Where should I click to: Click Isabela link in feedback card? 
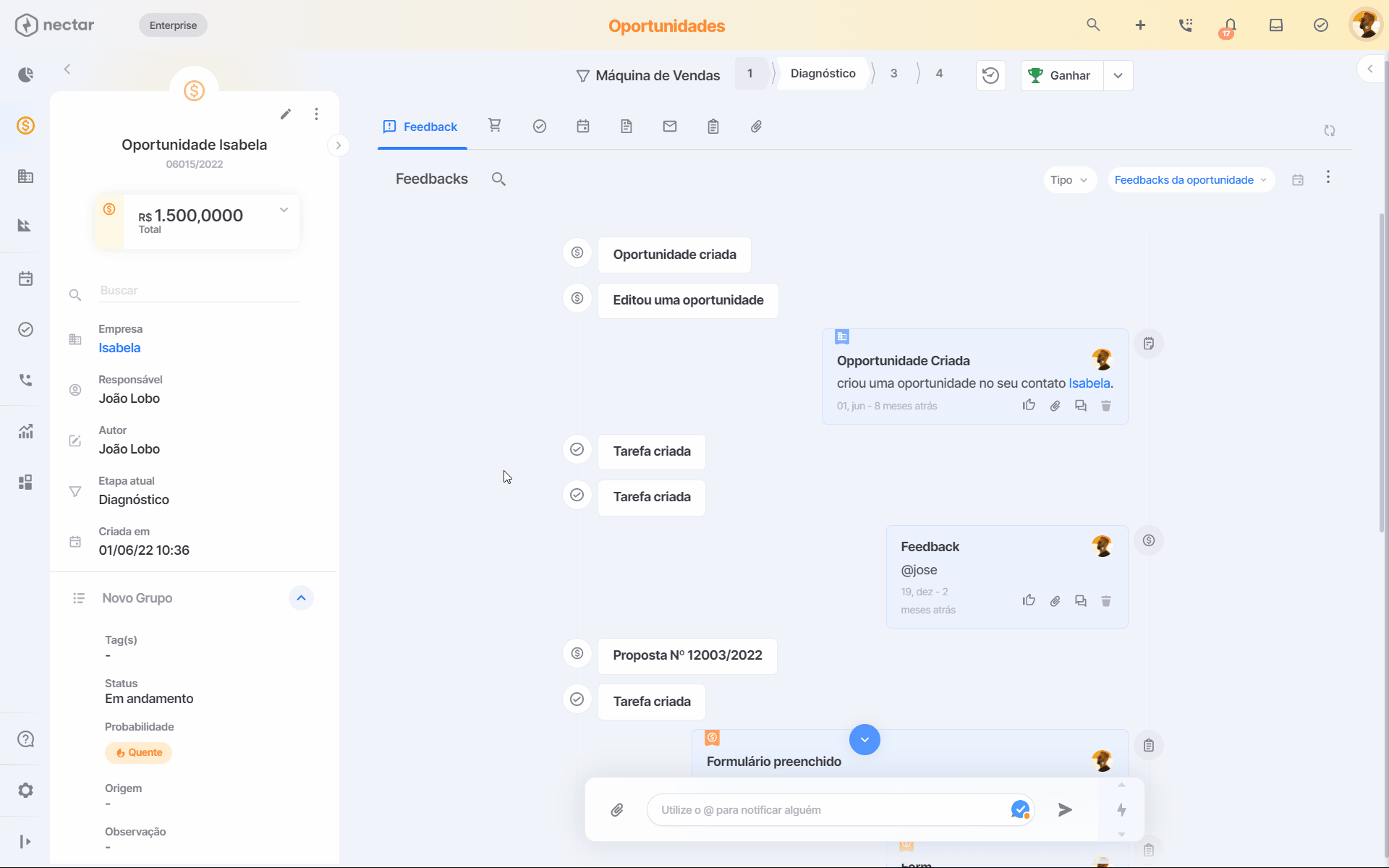1089,383
